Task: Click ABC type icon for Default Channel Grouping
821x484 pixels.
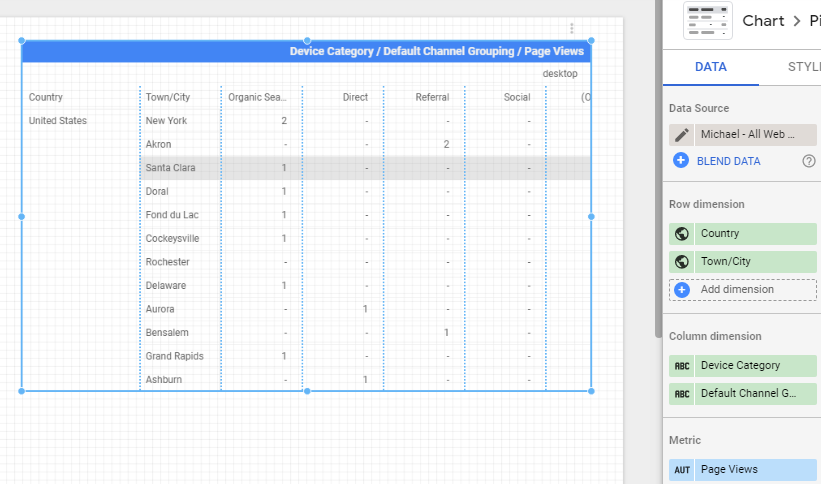Action: (x=681, y=393)
